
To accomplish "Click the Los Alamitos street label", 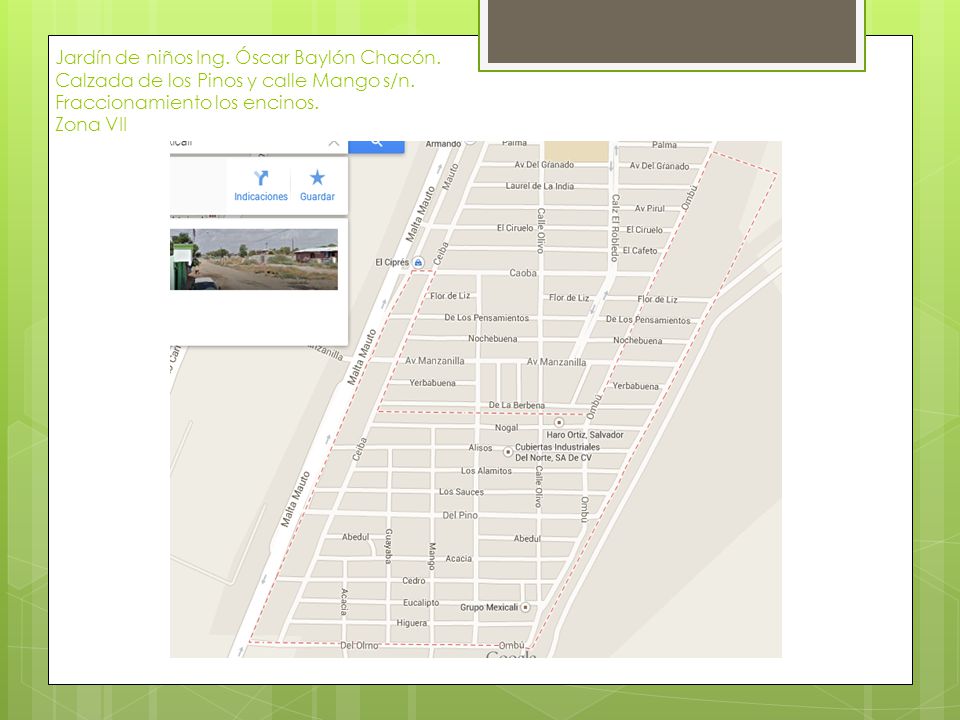I will (486, 471).
